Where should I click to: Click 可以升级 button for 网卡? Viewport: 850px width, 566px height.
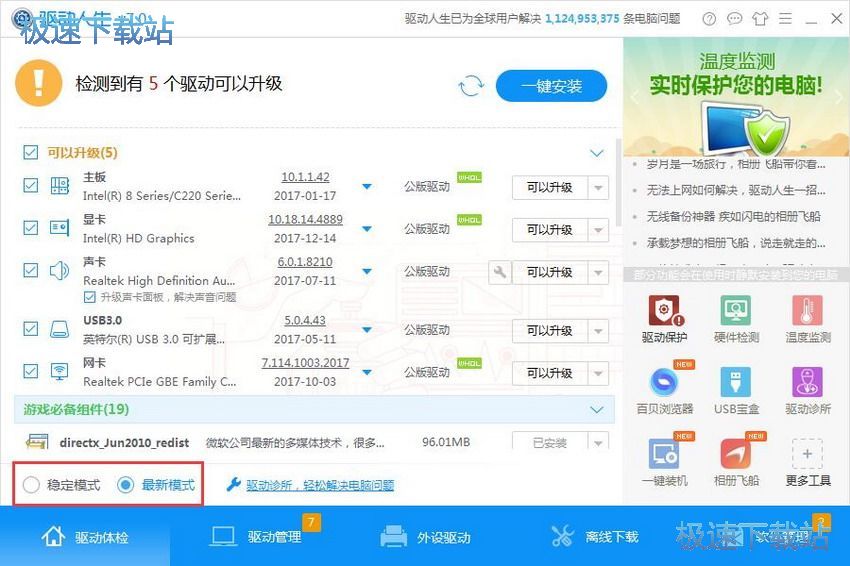click(x=550, y=373)
